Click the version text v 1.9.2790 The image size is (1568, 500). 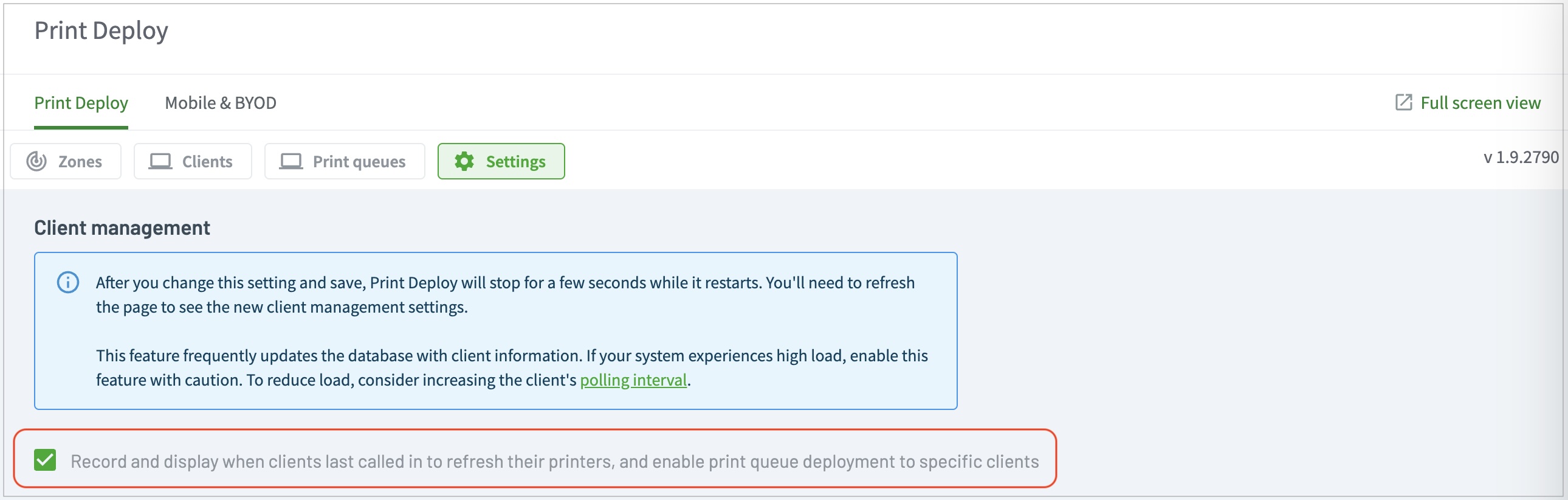(x=1521, y=157)
